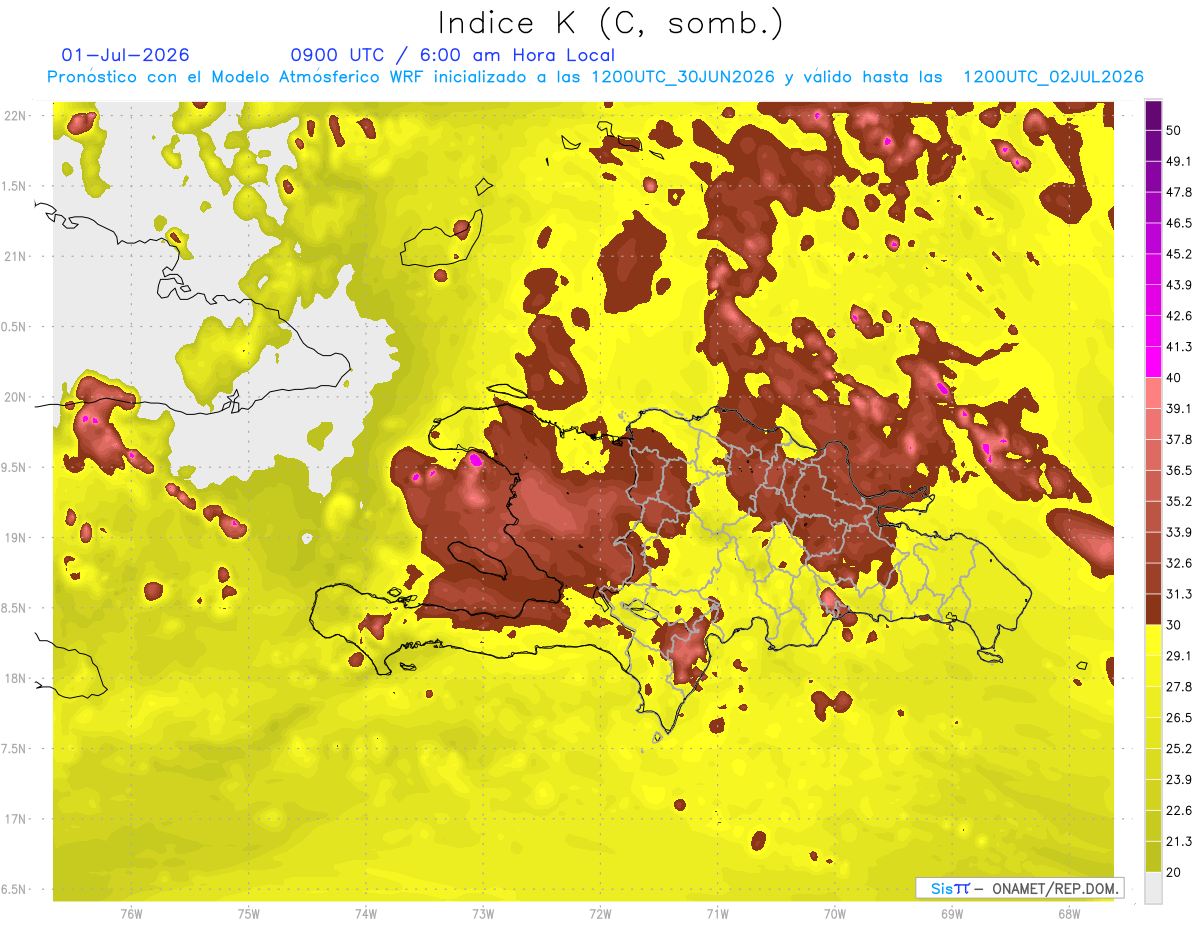Click the '75W' longitude label

click(249, 913)
